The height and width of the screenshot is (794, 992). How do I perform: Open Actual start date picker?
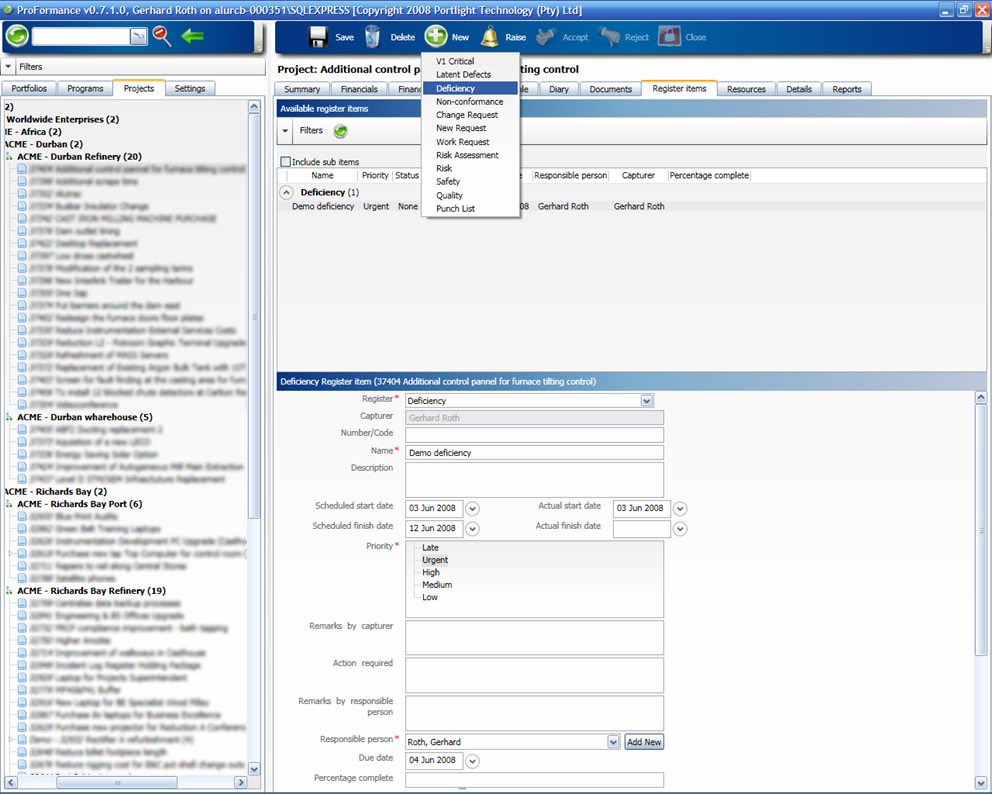(x=680, y=508)
